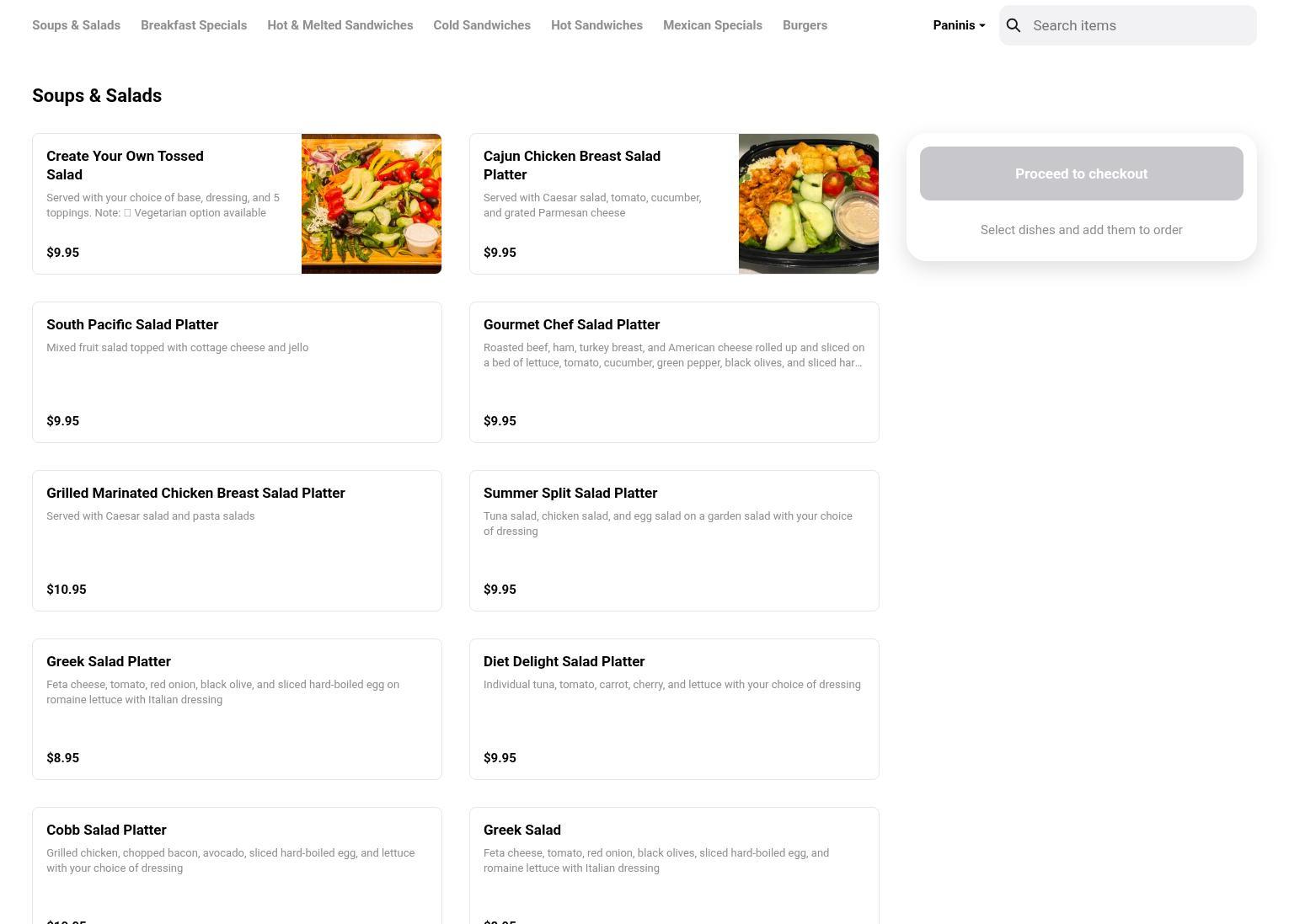1289x924 pixels.
Task: Open Cajun Chicken Breast Salad Platter photo
Action: [809, 204]
